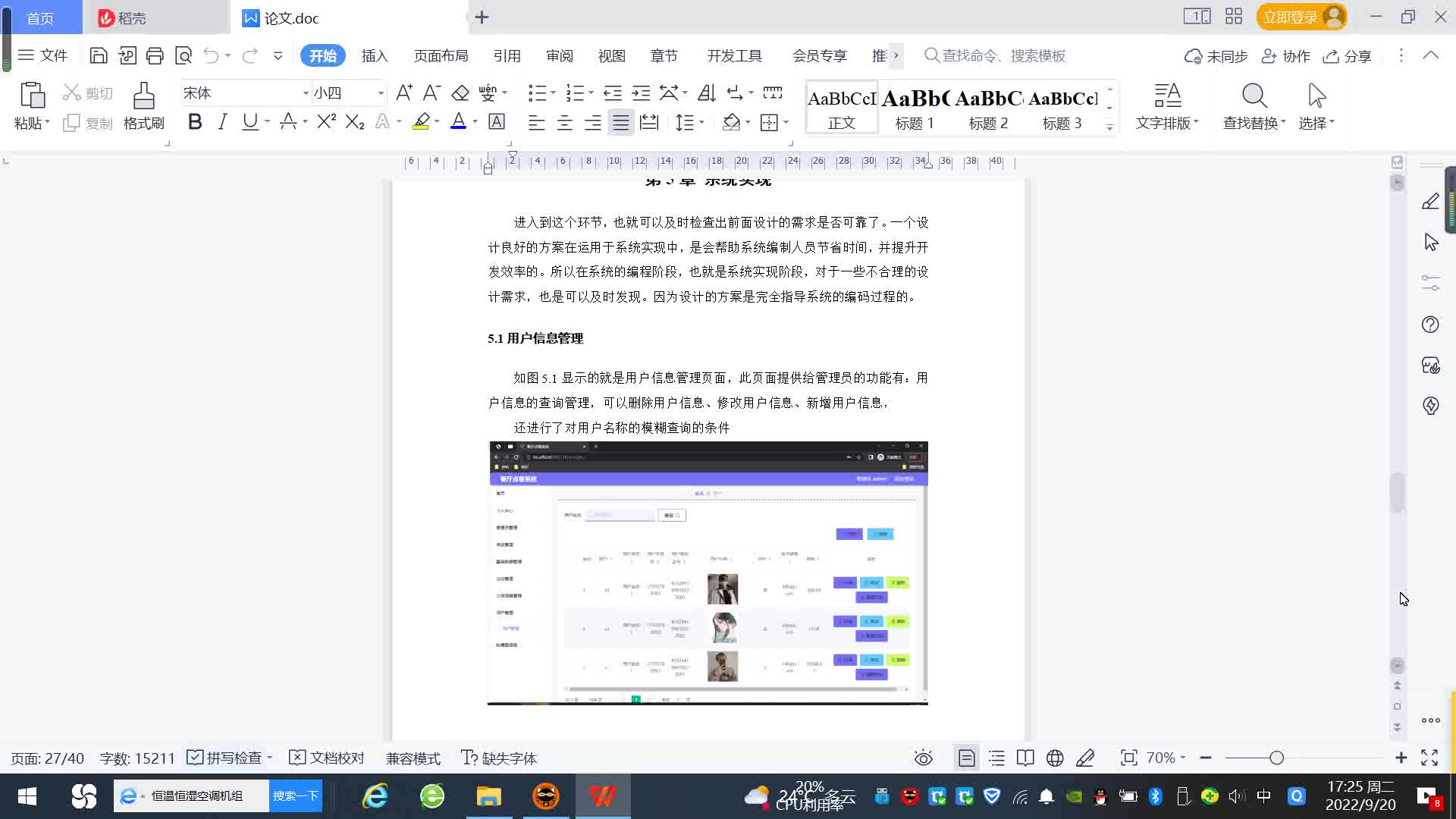Viewport: 1456px width, 819px height.
Task: Click the Format Painter (格式刷) icon
Action: point(143,105)
